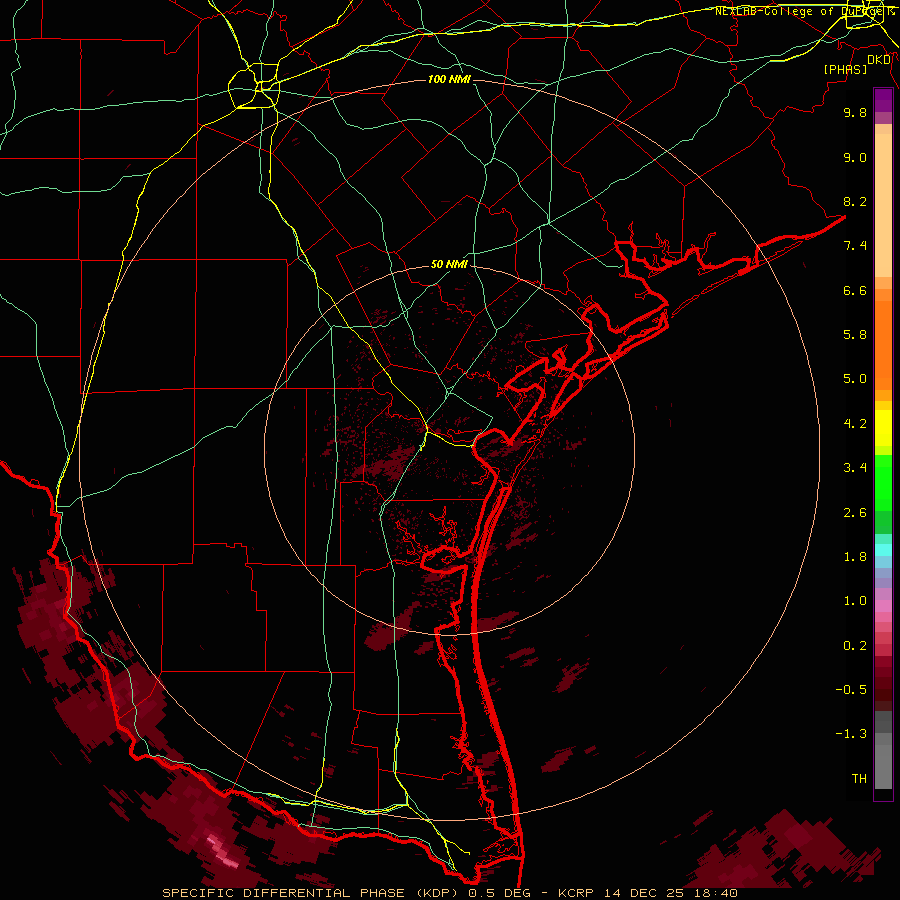Click the bright pink KDP echo core

coord(222,852)
